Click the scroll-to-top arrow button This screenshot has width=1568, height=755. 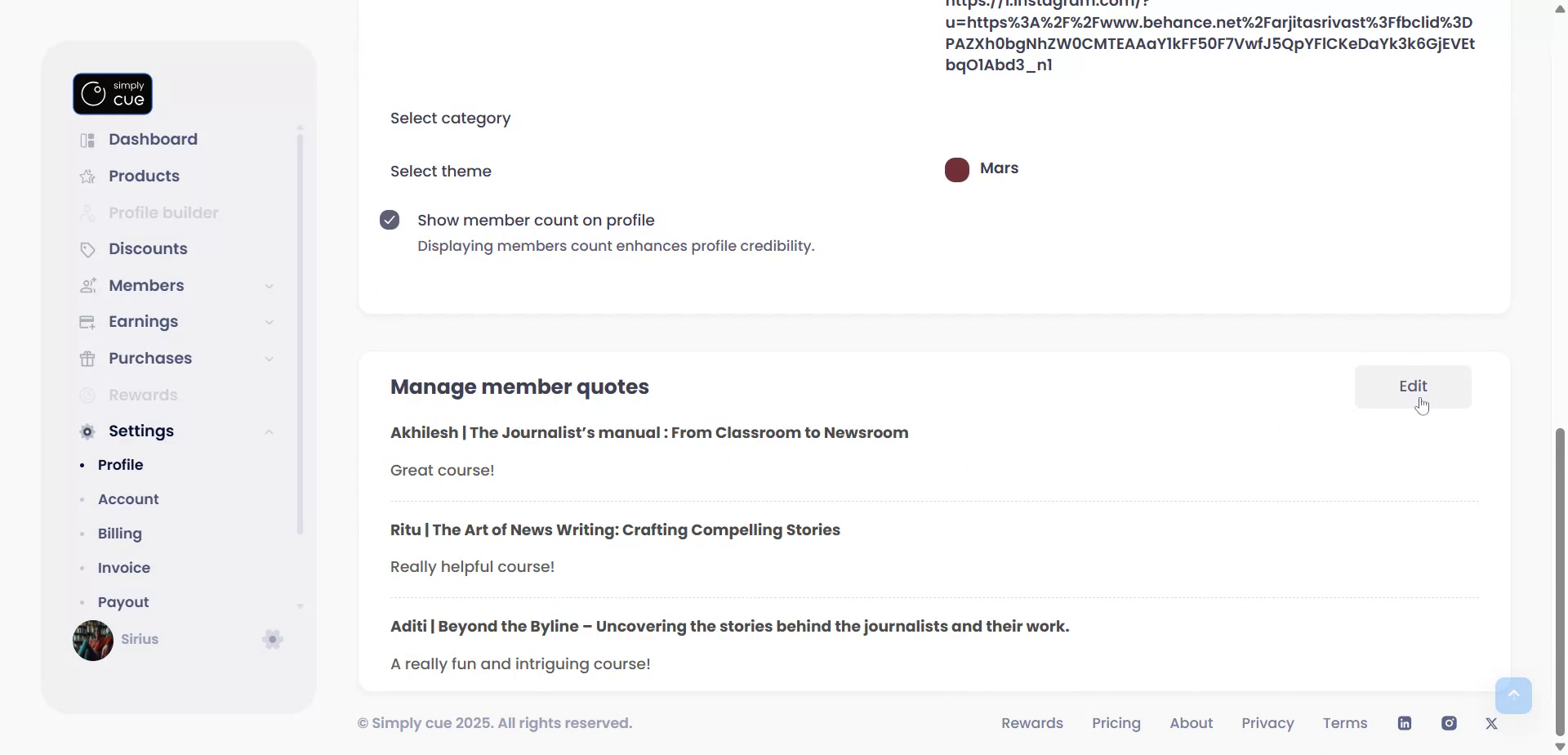coord(1513,695)
